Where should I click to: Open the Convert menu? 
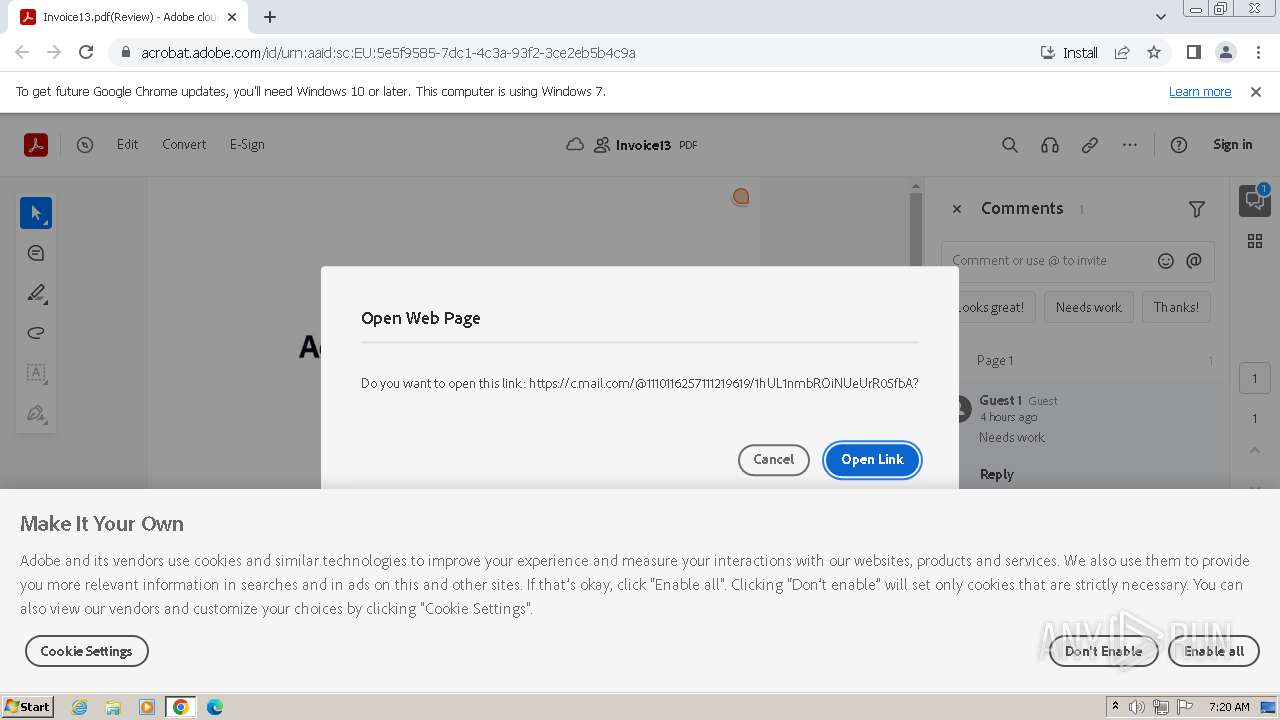point(184,144)
